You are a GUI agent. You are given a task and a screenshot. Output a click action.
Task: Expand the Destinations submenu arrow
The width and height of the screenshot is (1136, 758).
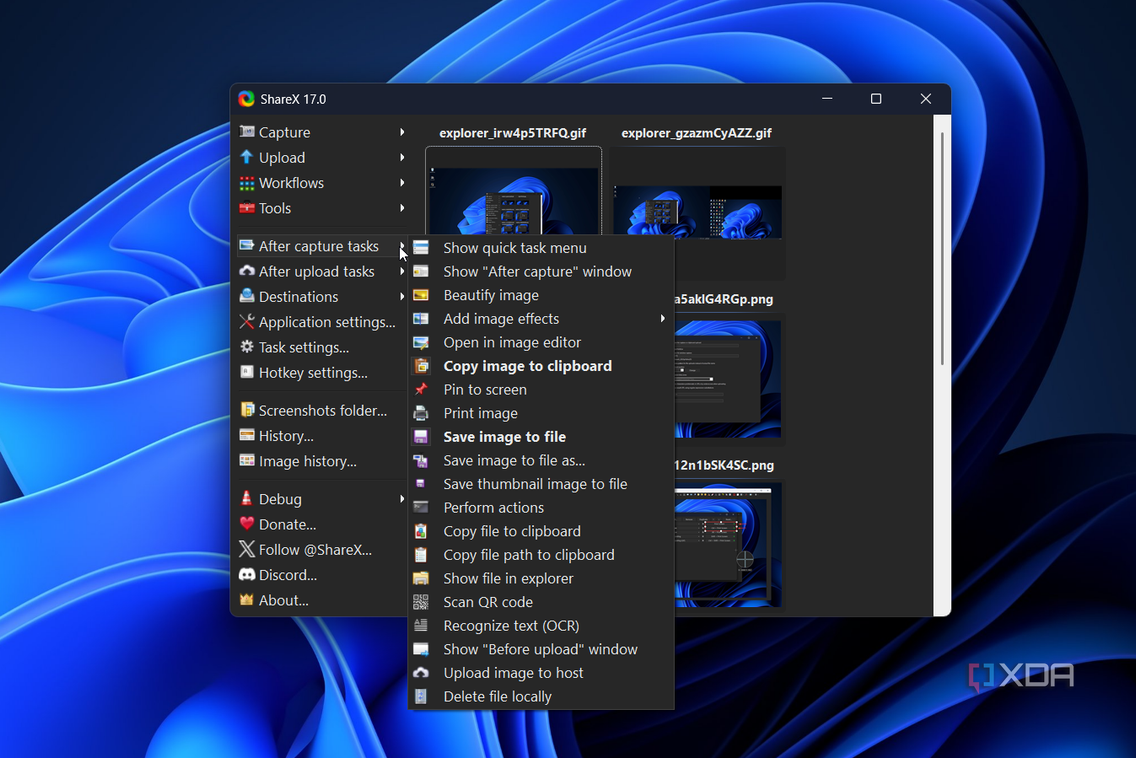(402, 296)
